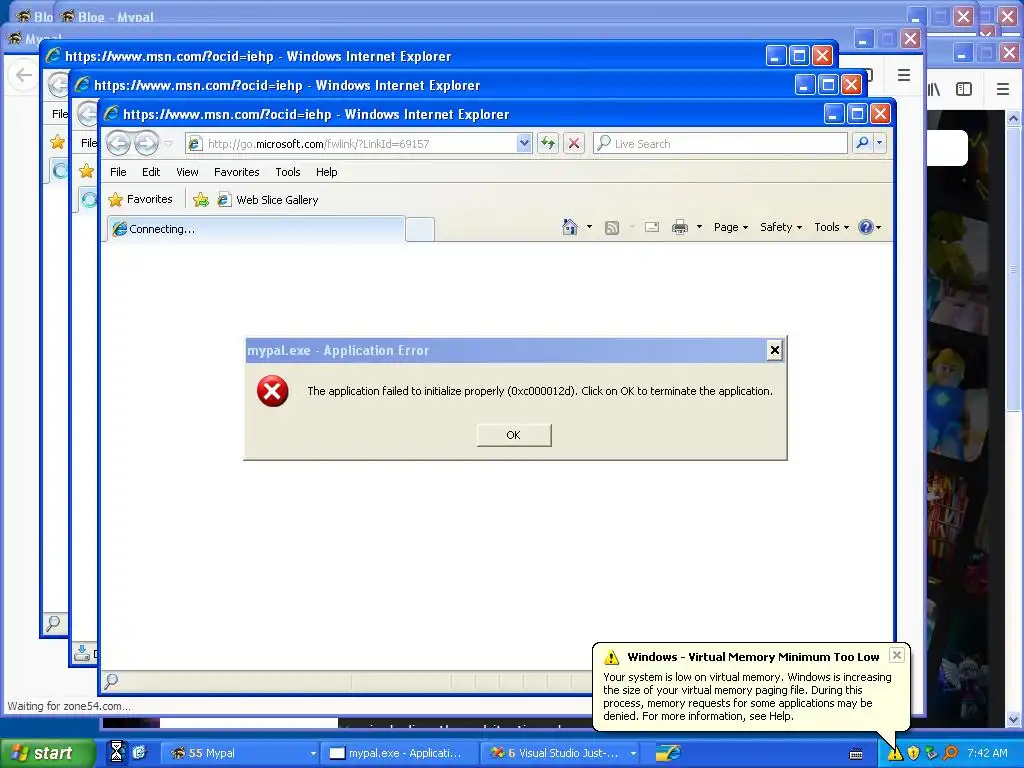
Task: Click Add to Favorites Bar star icon
Action: pos(201,200)
